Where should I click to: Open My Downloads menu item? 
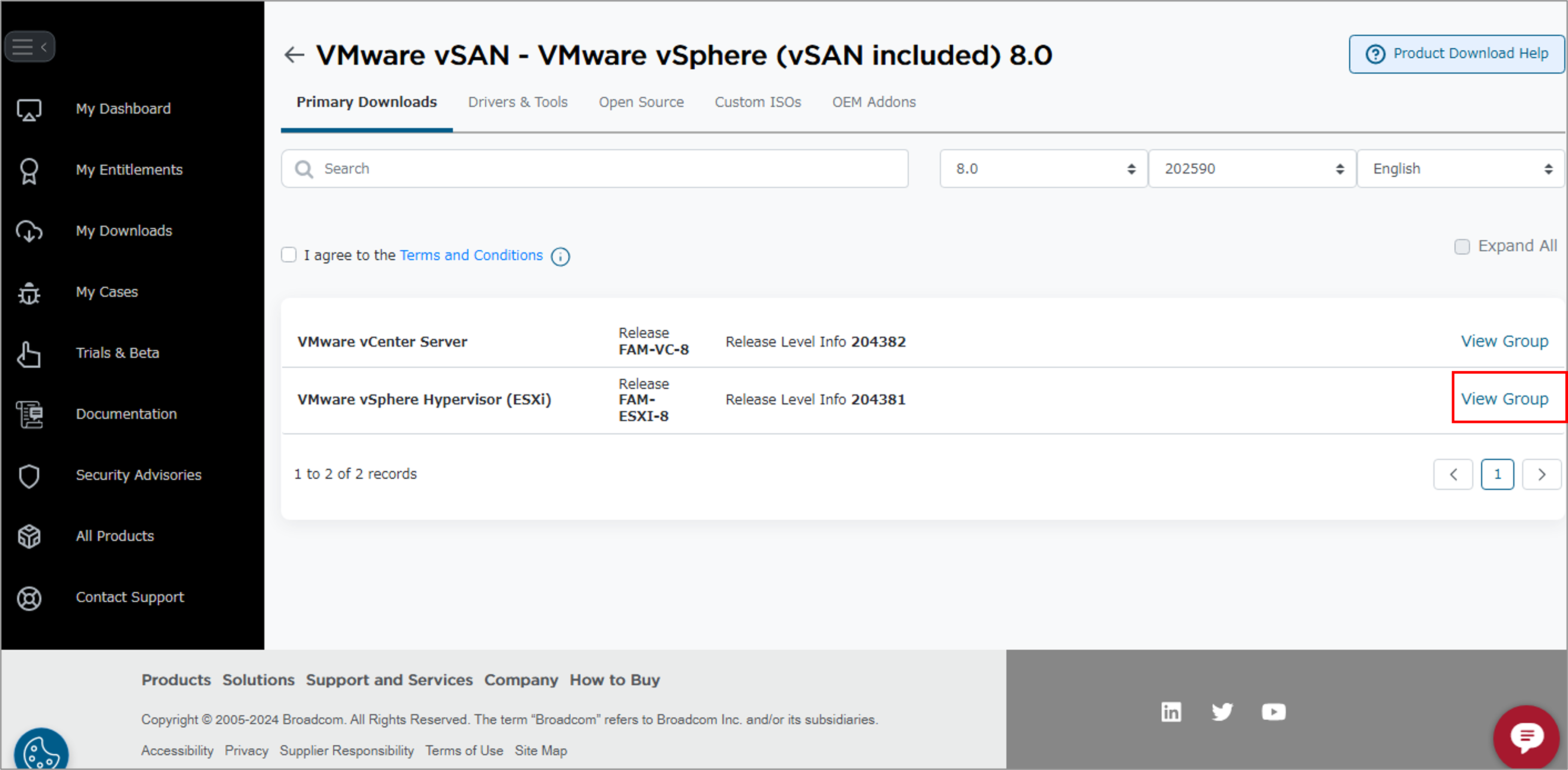124,231
